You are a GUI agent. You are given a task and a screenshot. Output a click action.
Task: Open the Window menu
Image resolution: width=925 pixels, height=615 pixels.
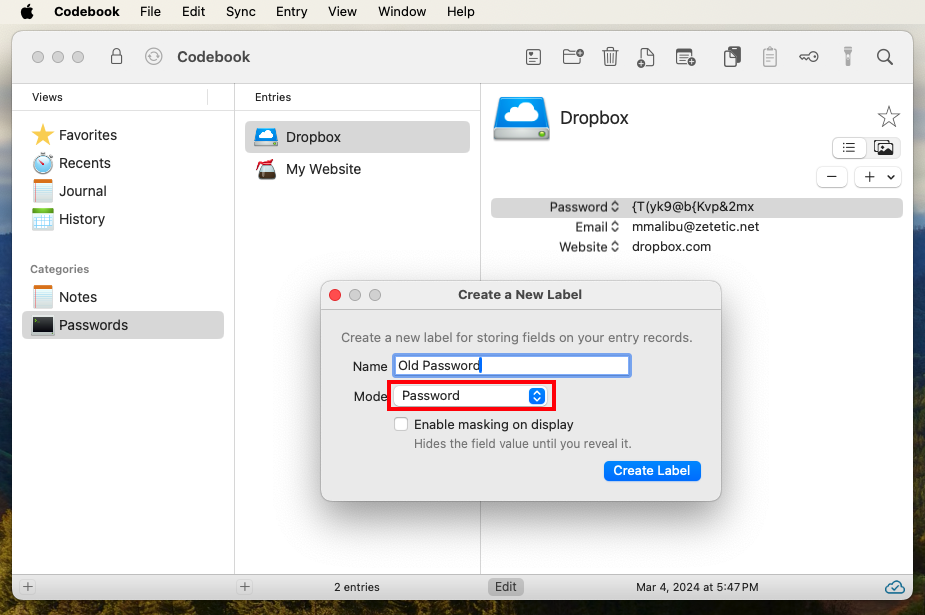click(x=402, y=12)
